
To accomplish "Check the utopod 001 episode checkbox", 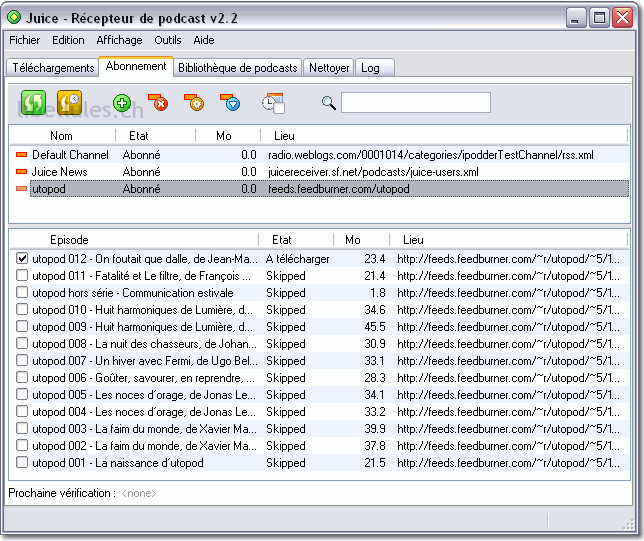I will (x=22, y=463).
